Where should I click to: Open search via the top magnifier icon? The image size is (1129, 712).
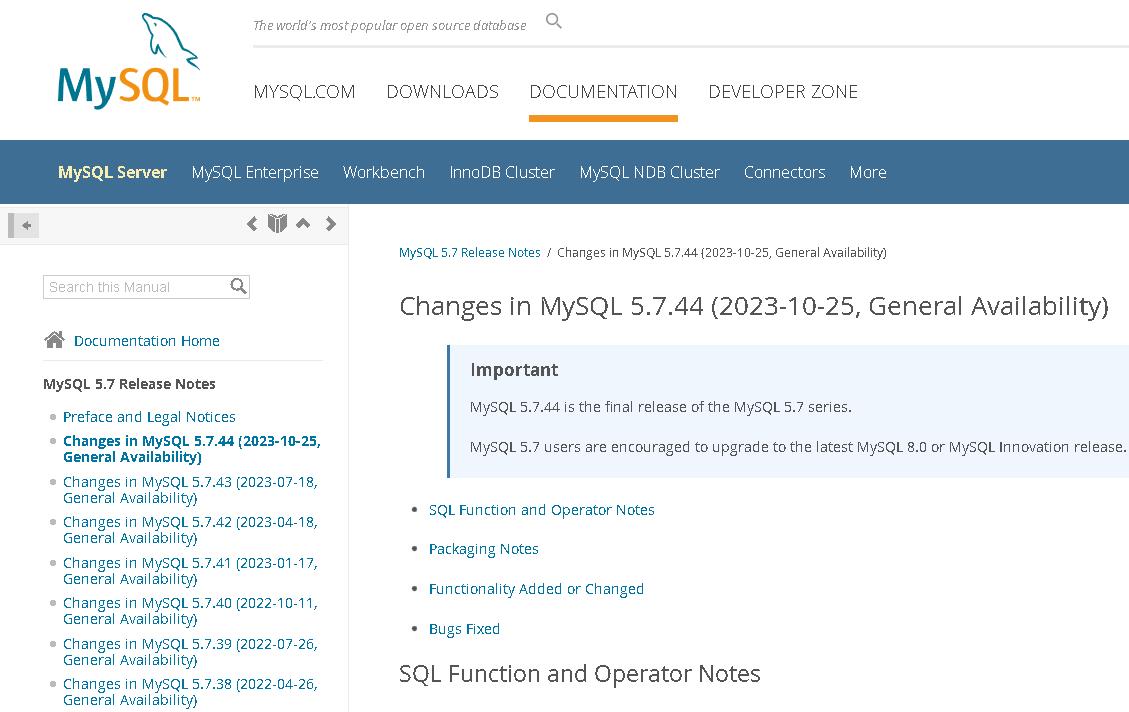point(553,20)
